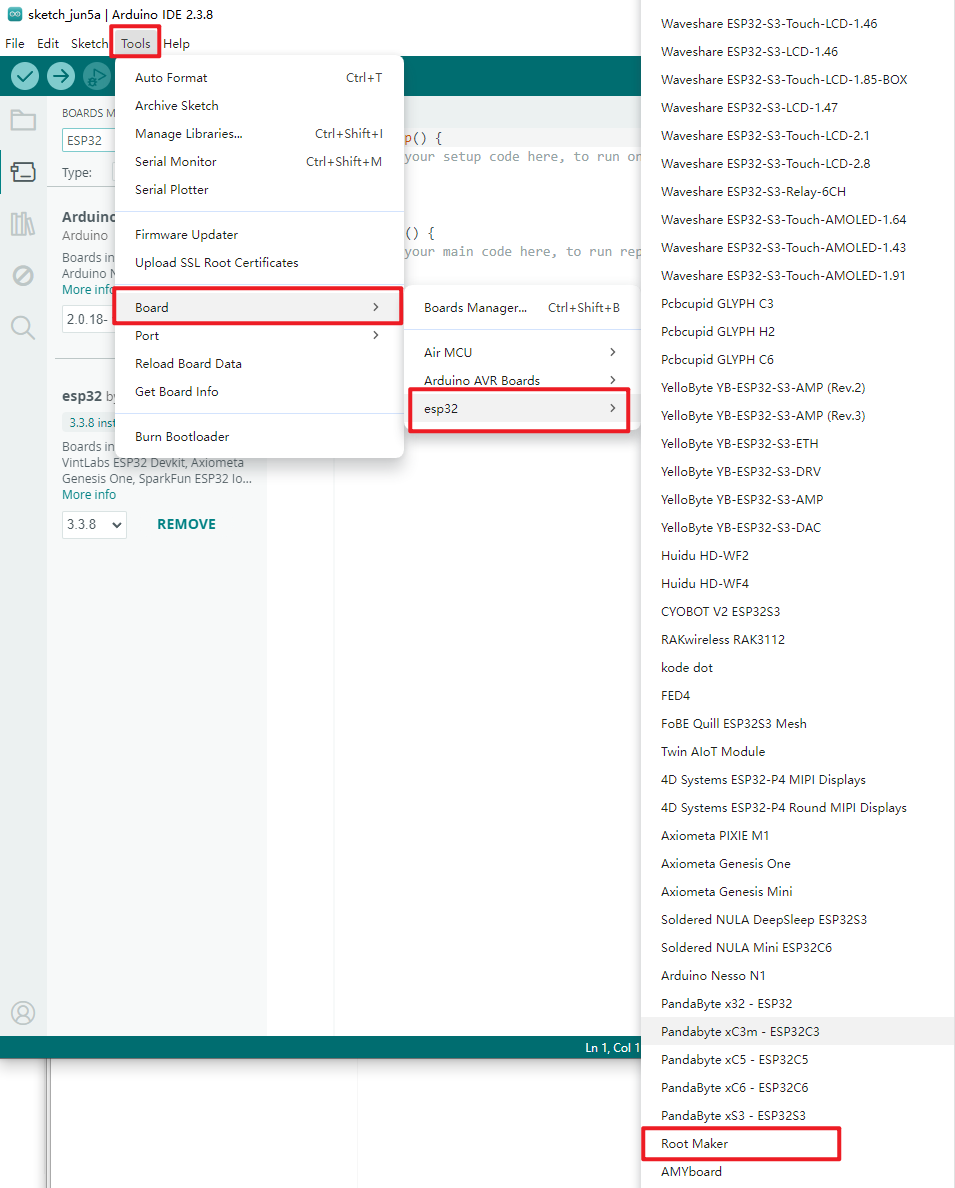Select Firmware Updater menu entry

258,234
